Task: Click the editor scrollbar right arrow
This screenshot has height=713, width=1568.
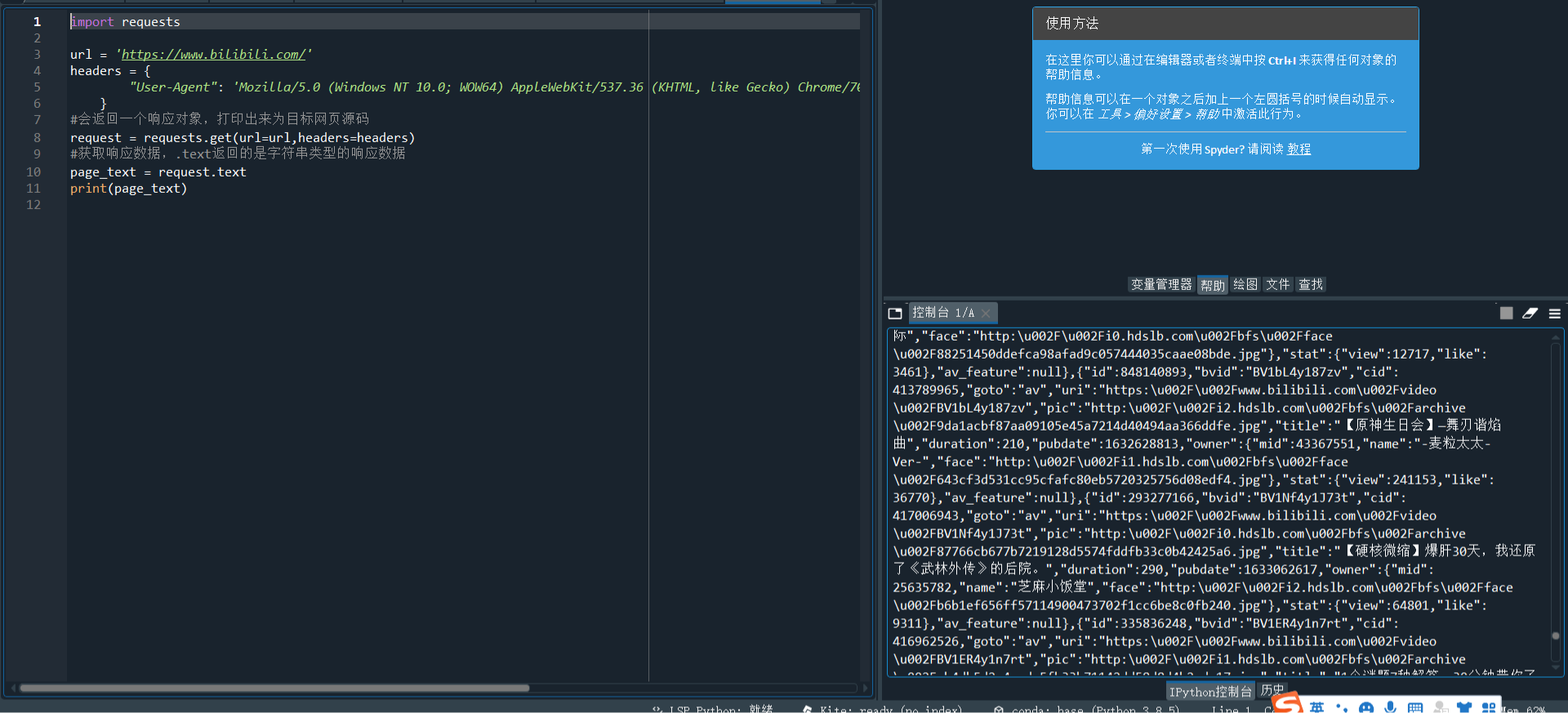Action: 865,688
